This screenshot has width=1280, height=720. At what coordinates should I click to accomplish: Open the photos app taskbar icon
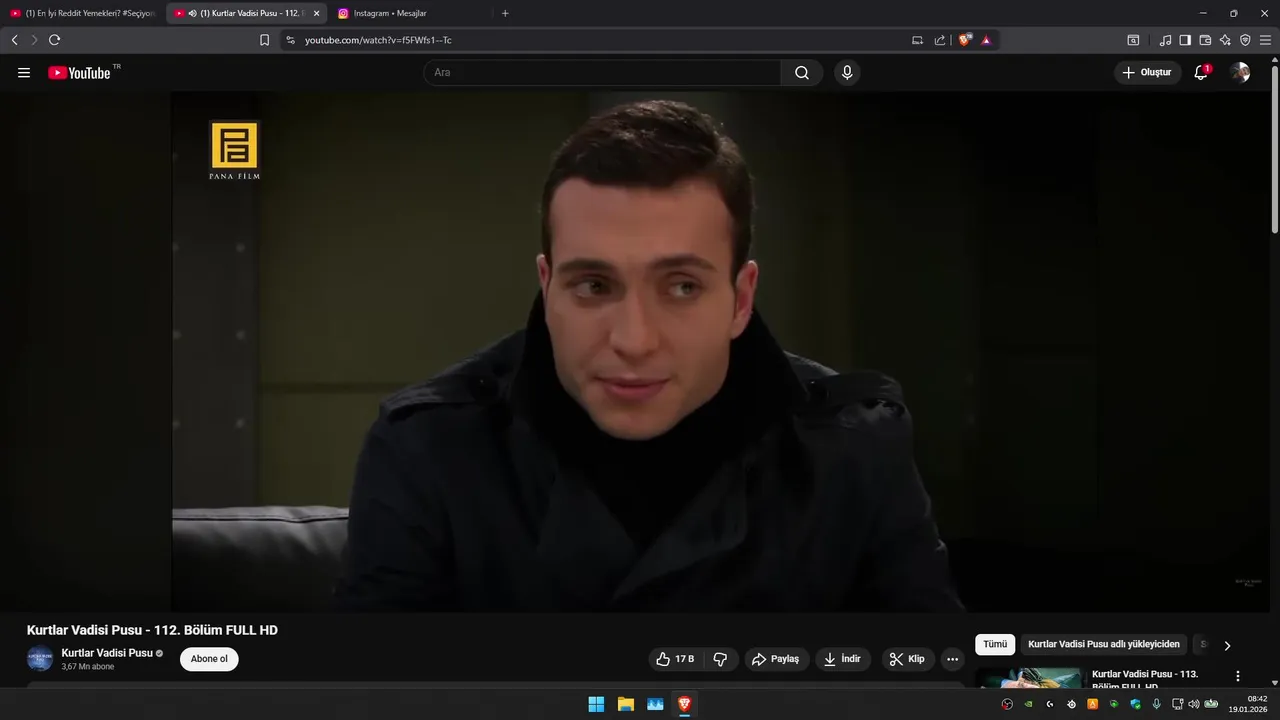(x=655, y=704)
